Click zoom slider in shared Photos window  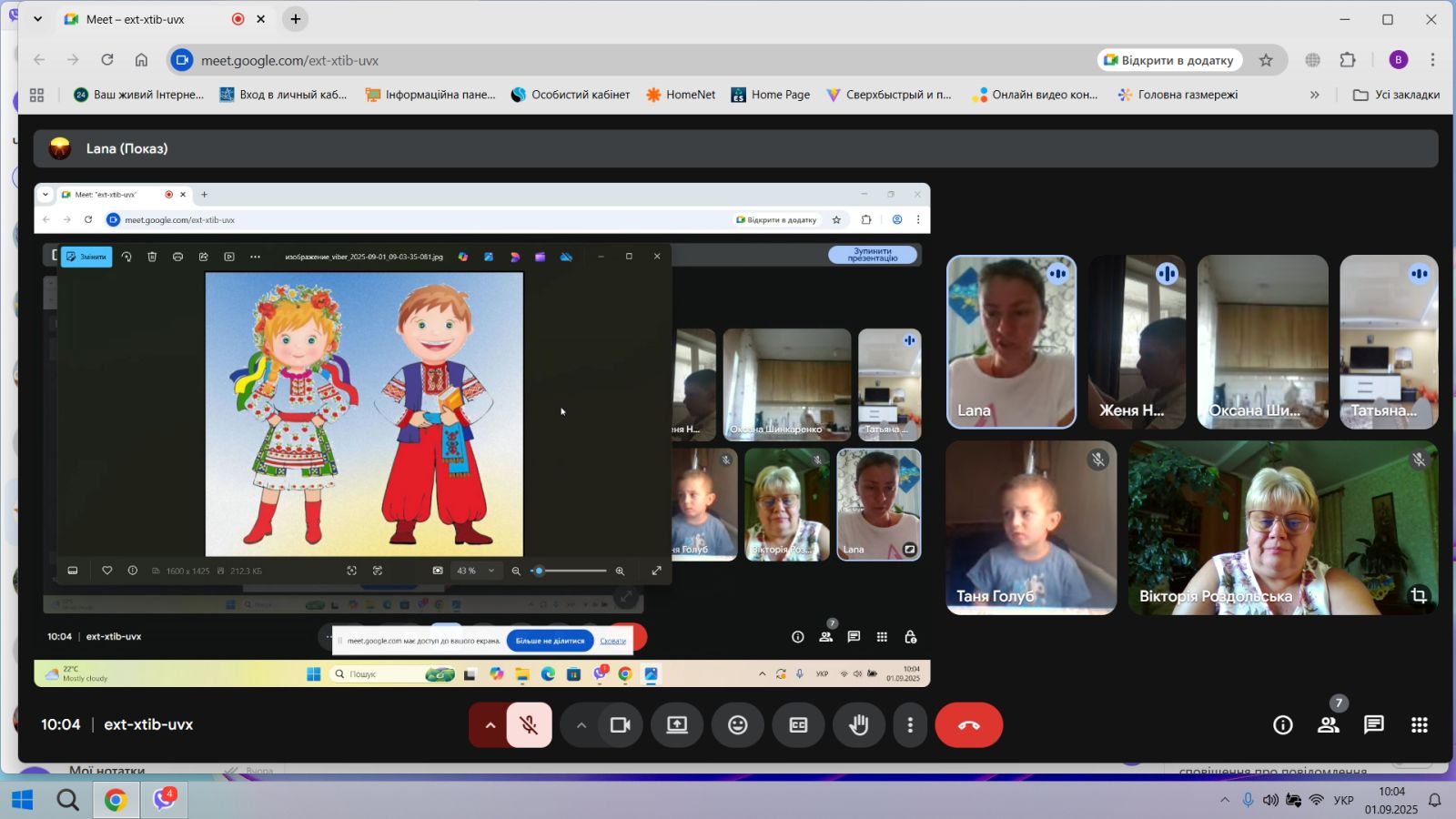tap(570, 571)
